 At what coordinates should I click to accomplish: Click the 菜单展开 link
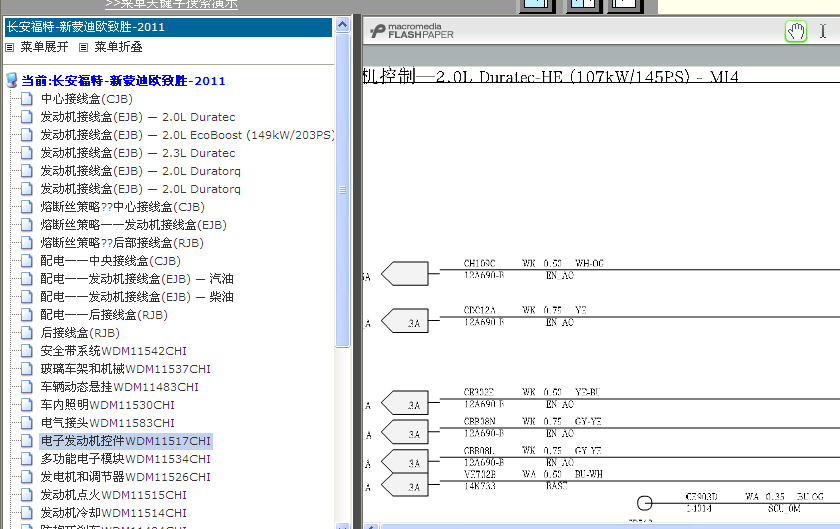[x=44, y=47]
